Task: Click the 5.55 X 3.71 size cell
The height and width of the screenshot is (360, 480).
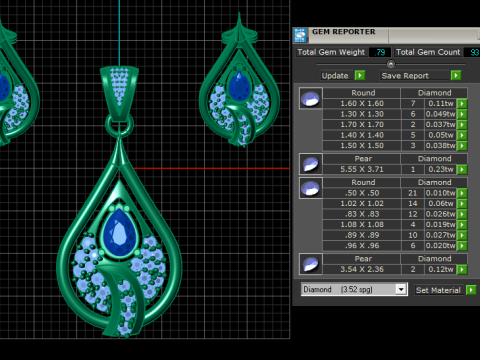Action: click(x=362, y=169)
